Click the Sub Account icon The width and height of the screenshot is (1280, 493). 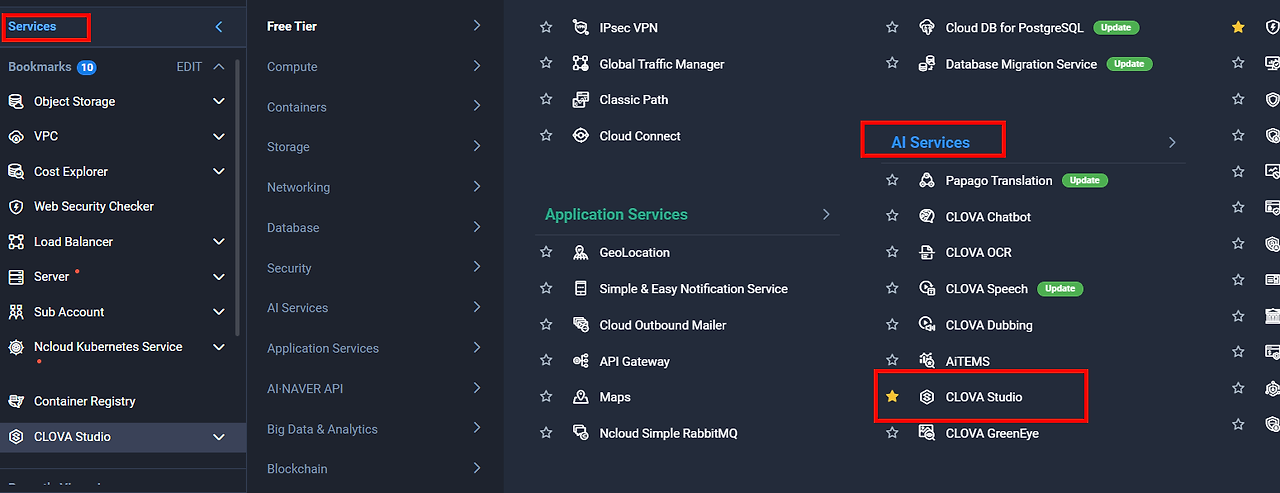[x=16, y=311]
